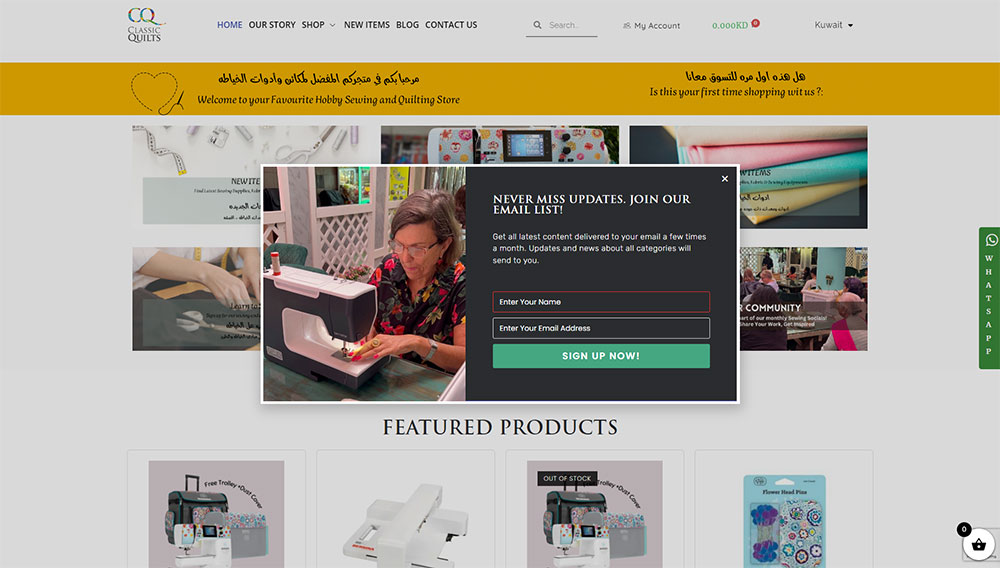The height and width of the screenshot is (568, 1000).
Task: Focus the Enter Your Name field
Action: coord(601,302)
